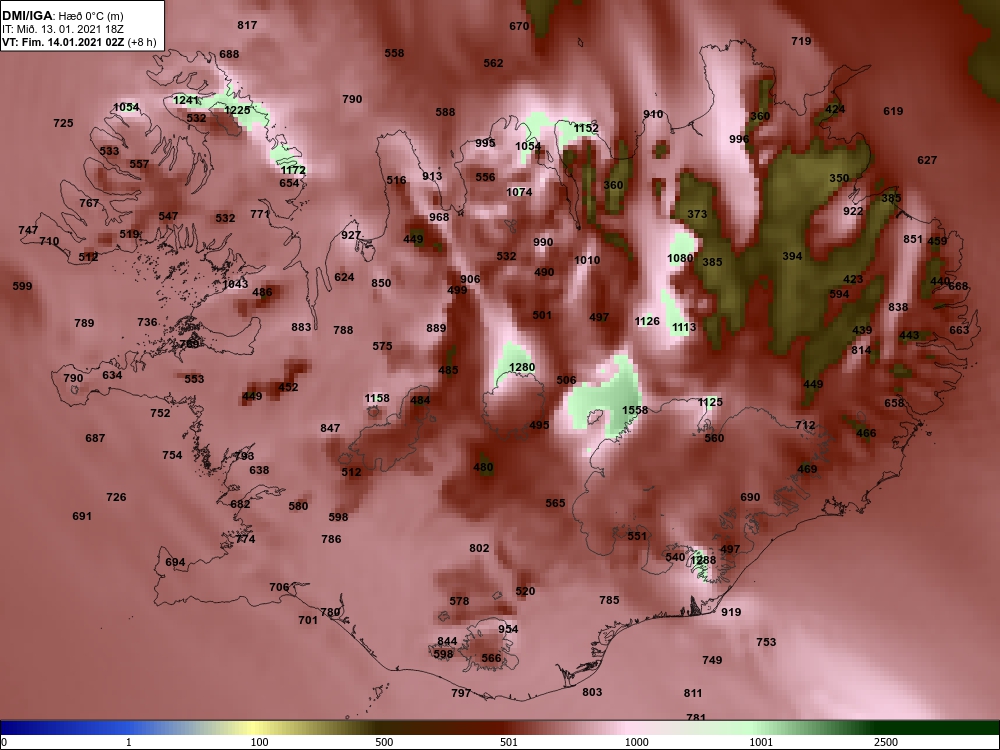
Task: Click the map value '1125'
Action: pyautogui.click(x=710, y=402)
